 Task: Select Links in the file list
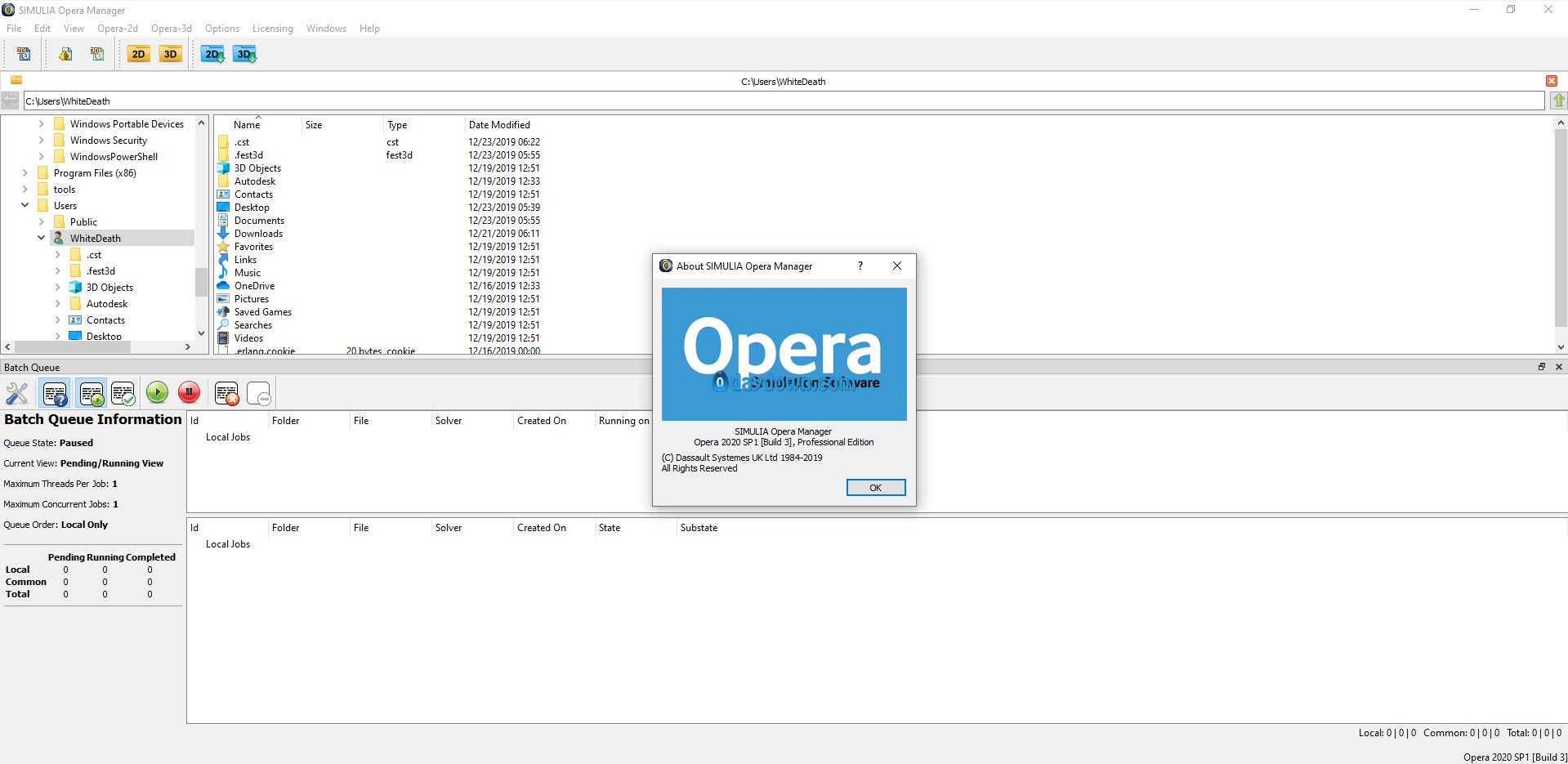(245, 260)
